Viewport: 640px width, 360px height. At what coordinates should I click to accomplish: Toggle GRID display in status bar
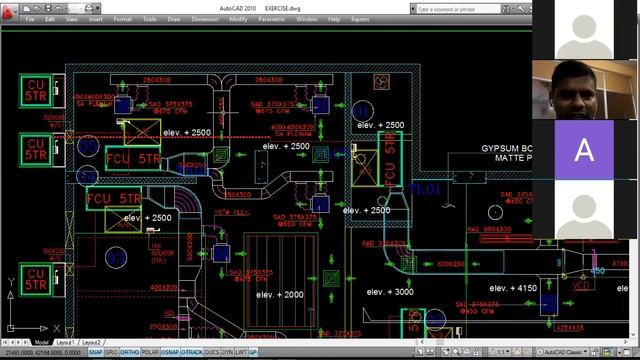click(x=111, y=352)
